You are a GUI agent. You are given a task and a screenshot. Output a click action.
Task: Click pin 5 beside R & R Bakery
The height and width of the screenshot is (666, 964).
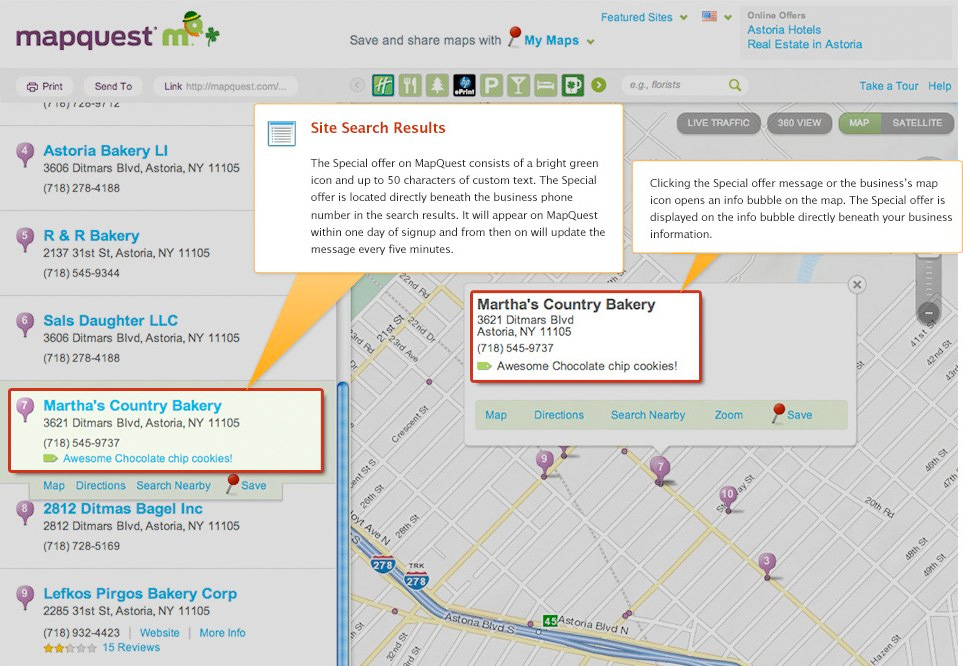25,239
